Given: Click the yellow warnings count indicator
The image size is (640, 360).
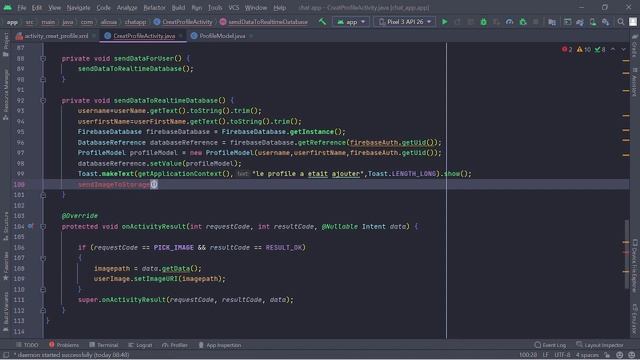Looking at the screenshot, I should point(584,49).
